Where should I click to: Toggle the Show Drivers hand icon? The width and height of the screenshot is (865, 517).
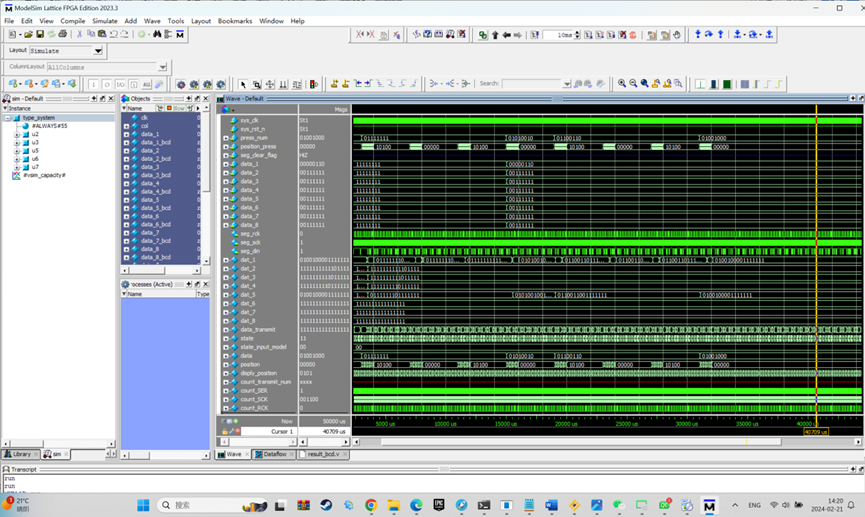pos(677,35)
